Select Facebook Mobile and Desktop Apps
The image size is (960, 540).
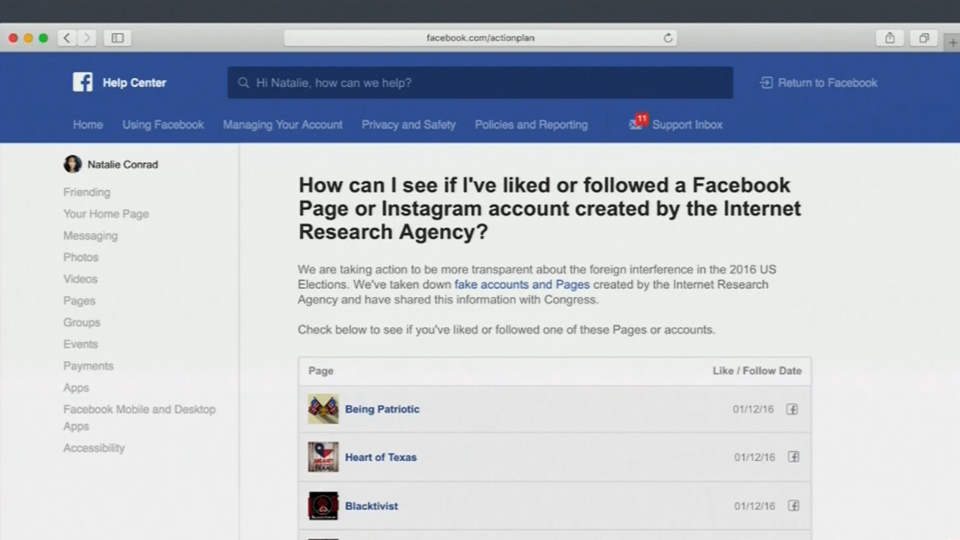click(140, 418)
